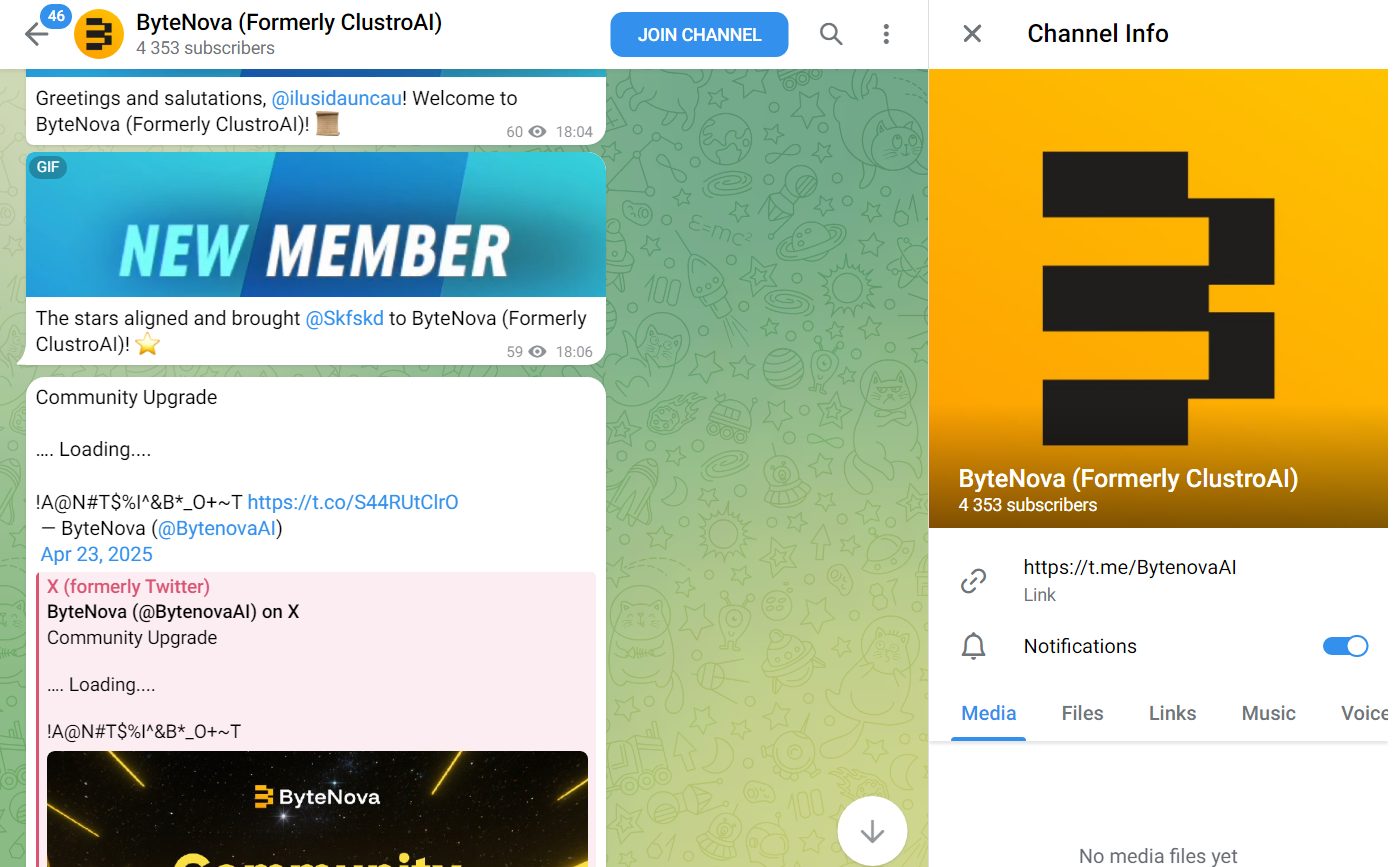Click the eye views icon on the 18:04 message
The height and width of the screenshot is (867, 1395).
[x=538, y=132]
